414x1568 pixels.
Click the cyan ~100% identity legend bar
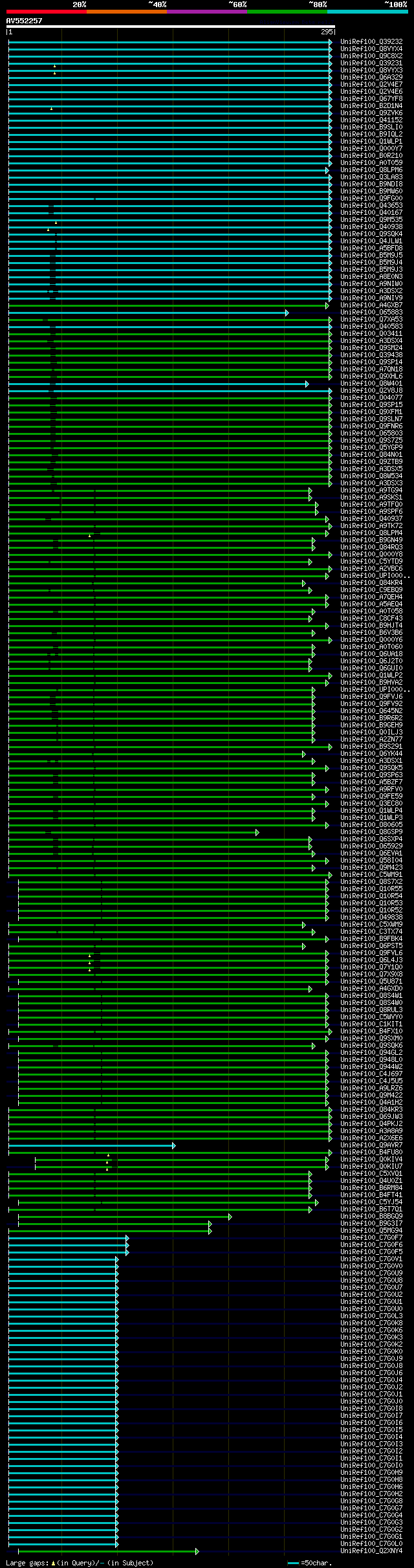click(x=367, y=12)
